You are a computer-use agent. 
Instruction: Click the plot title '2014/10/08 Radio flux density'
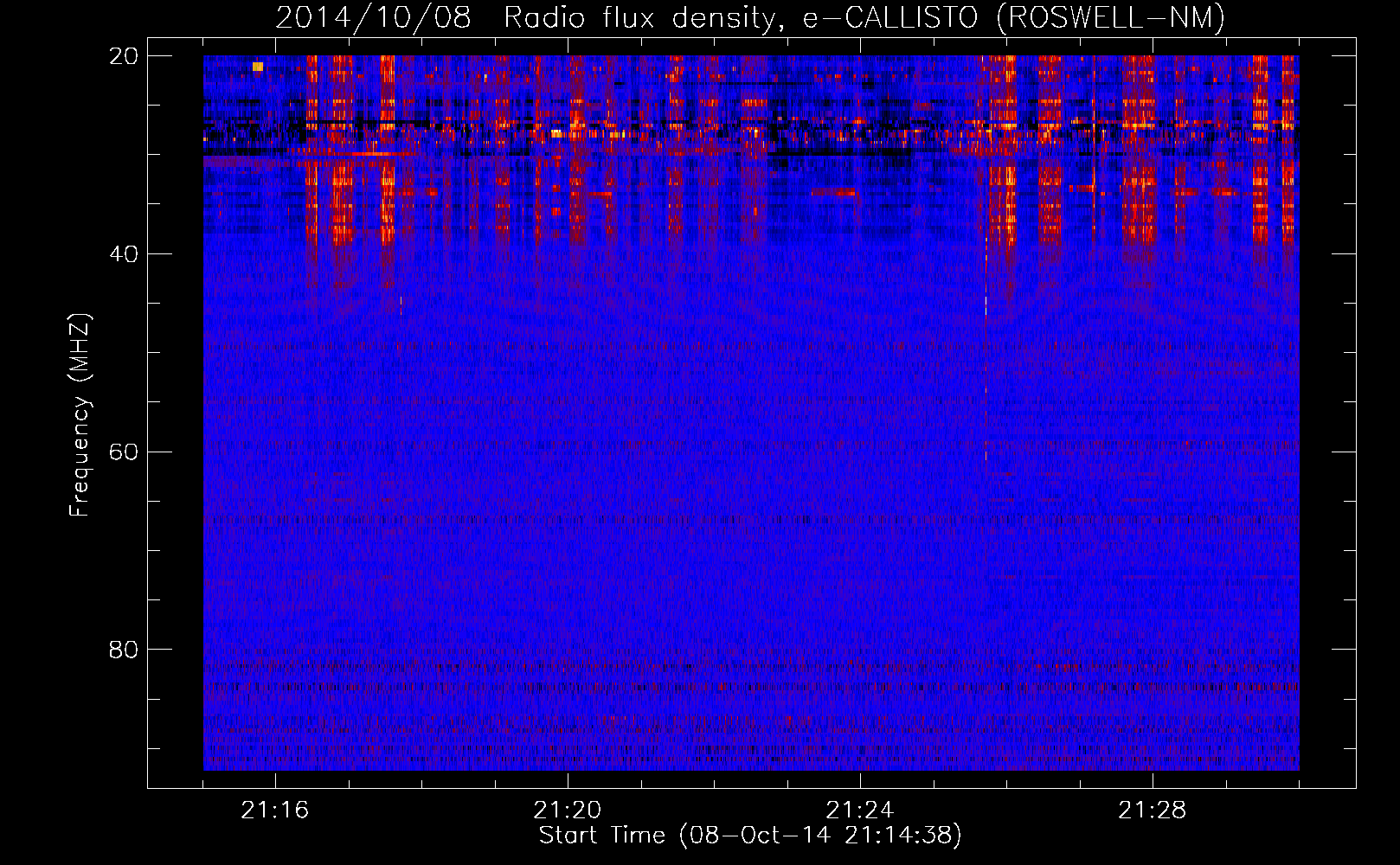[x=751, y=17]
